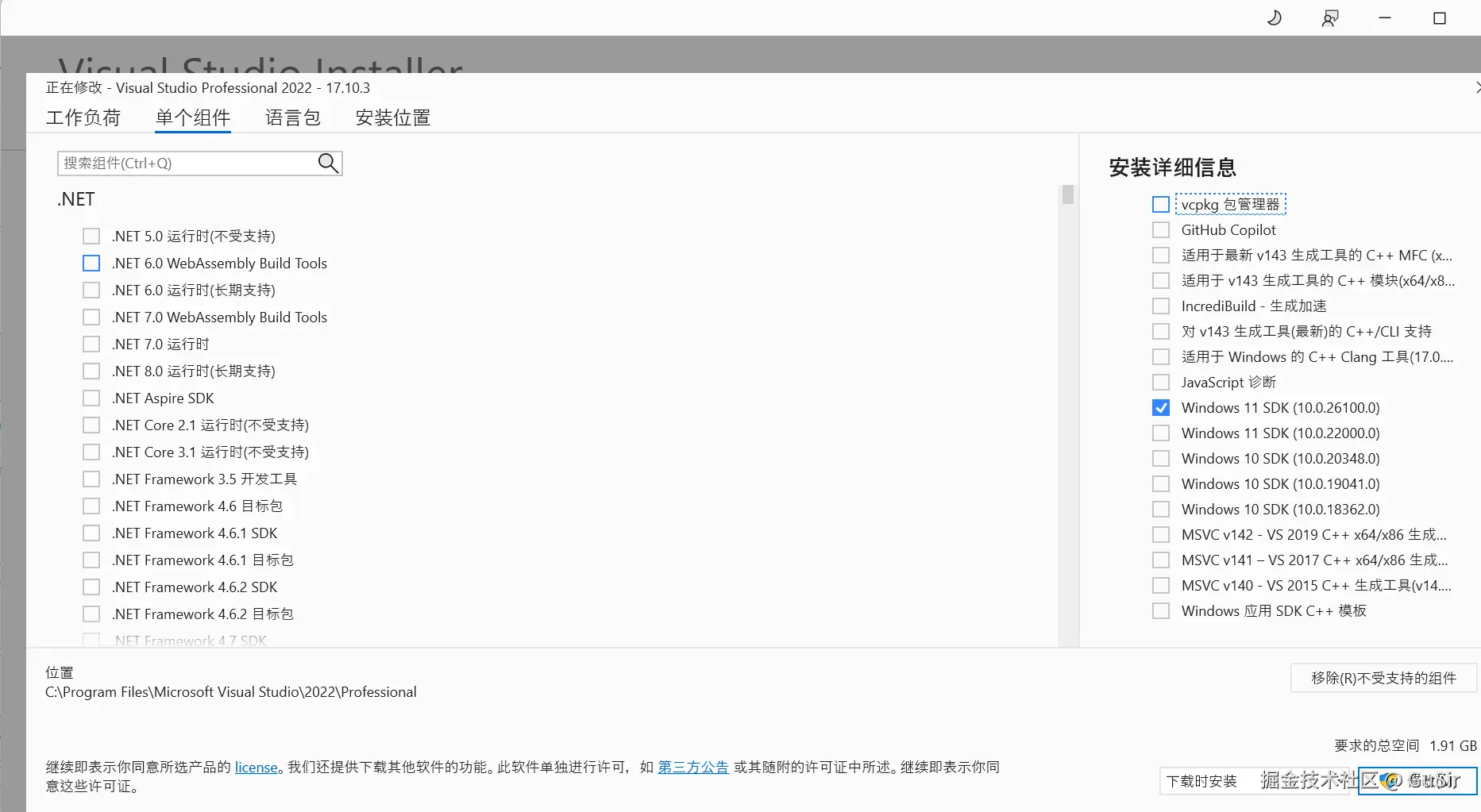Enable Windows 10 SDK (10.0.19041.0)

tap(1161, 484)
